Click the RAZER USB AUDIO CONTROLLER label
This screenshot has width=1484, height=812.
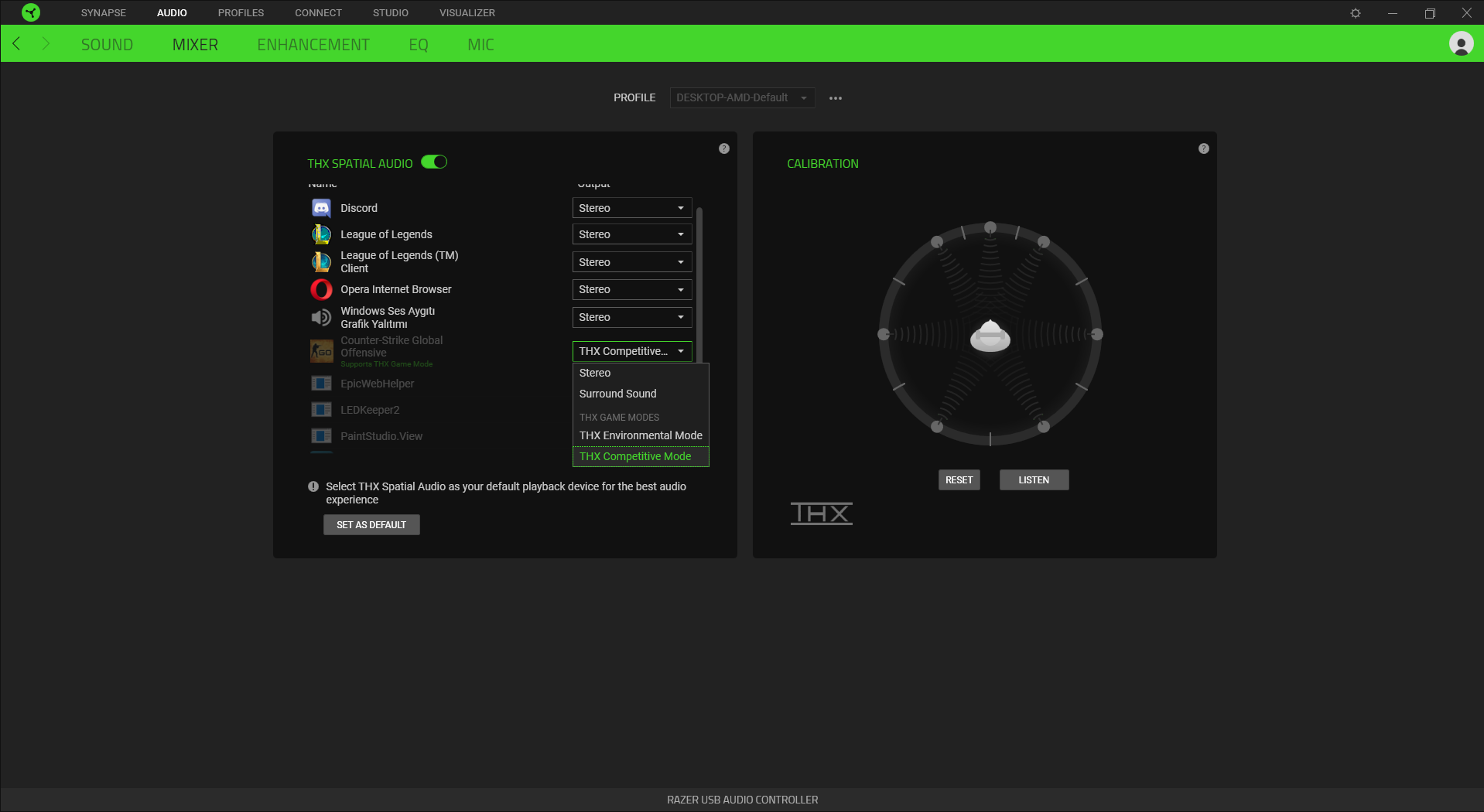click(x=743, y=800)
